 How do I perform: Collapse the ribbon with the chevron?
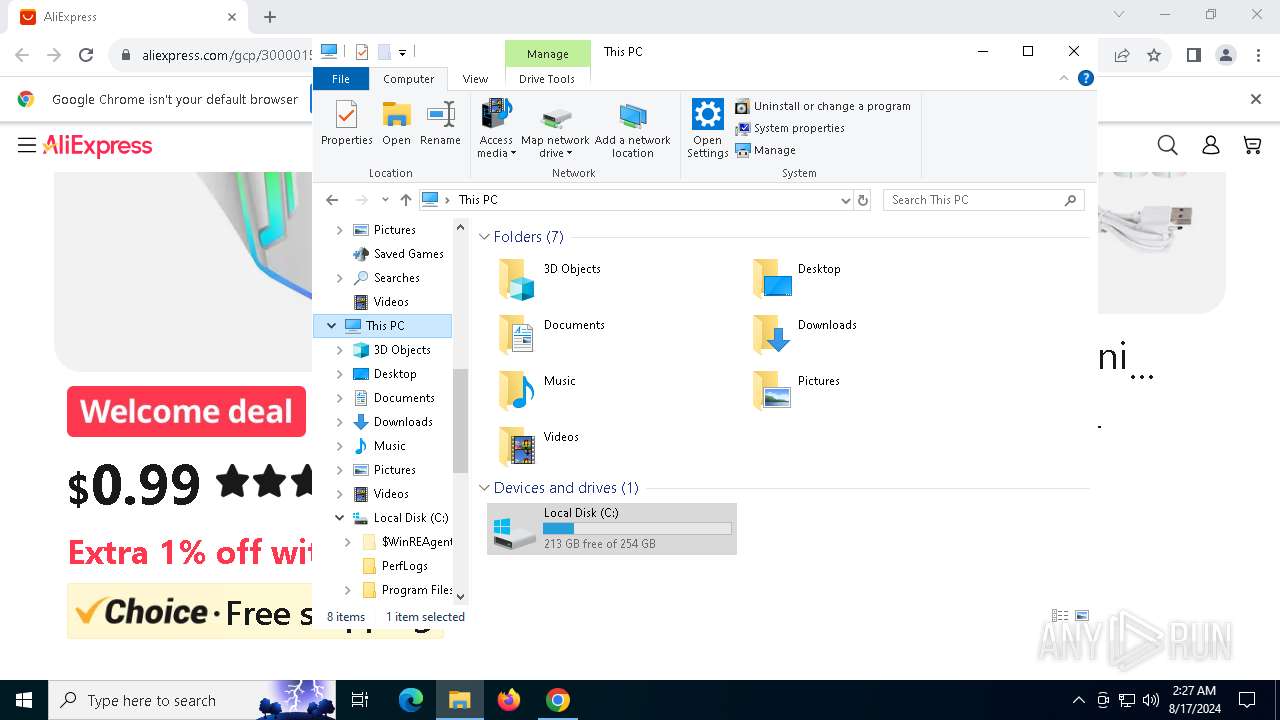pos(1064,78)
